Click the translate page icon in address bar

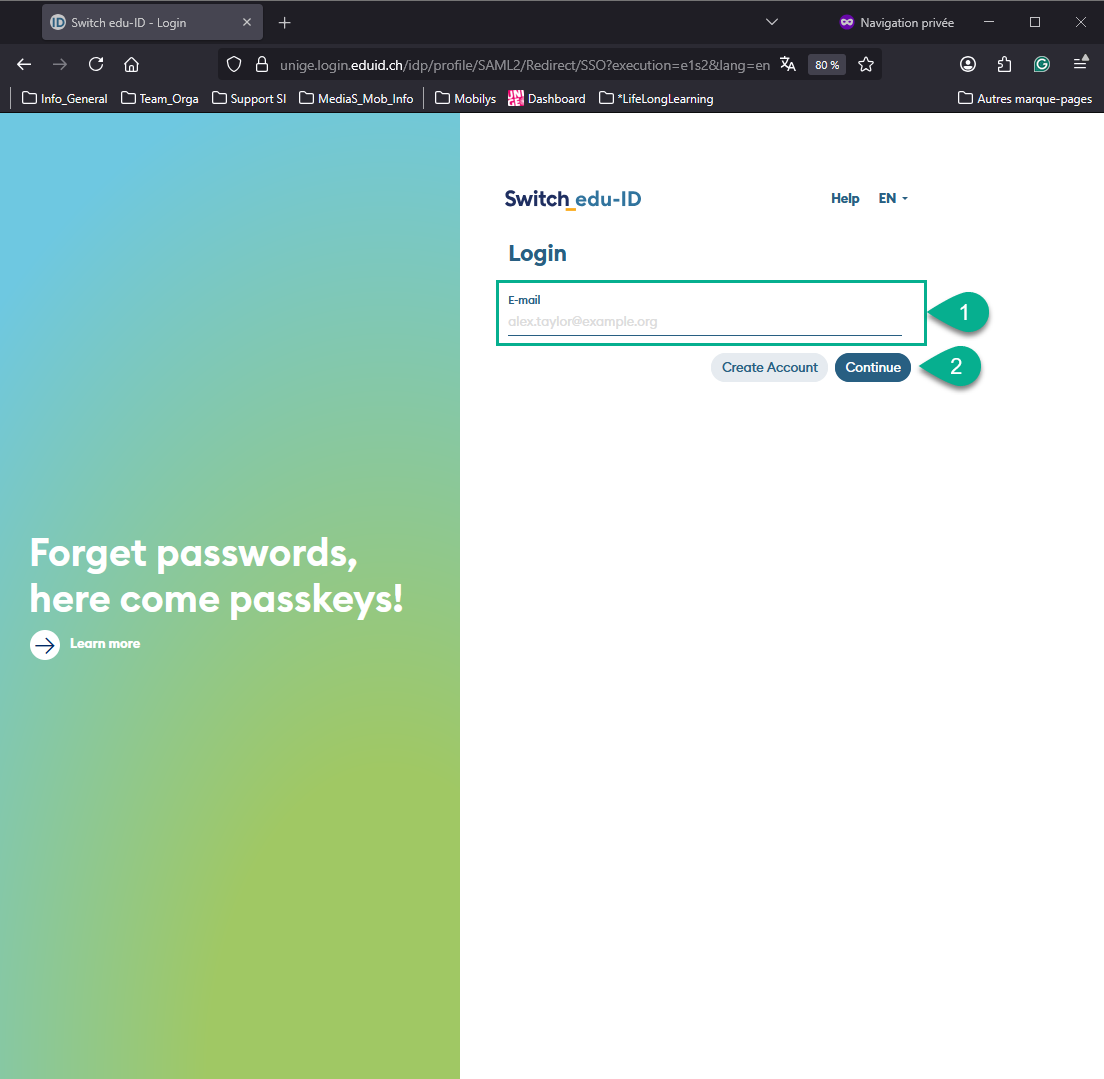[x=788, y=65]
